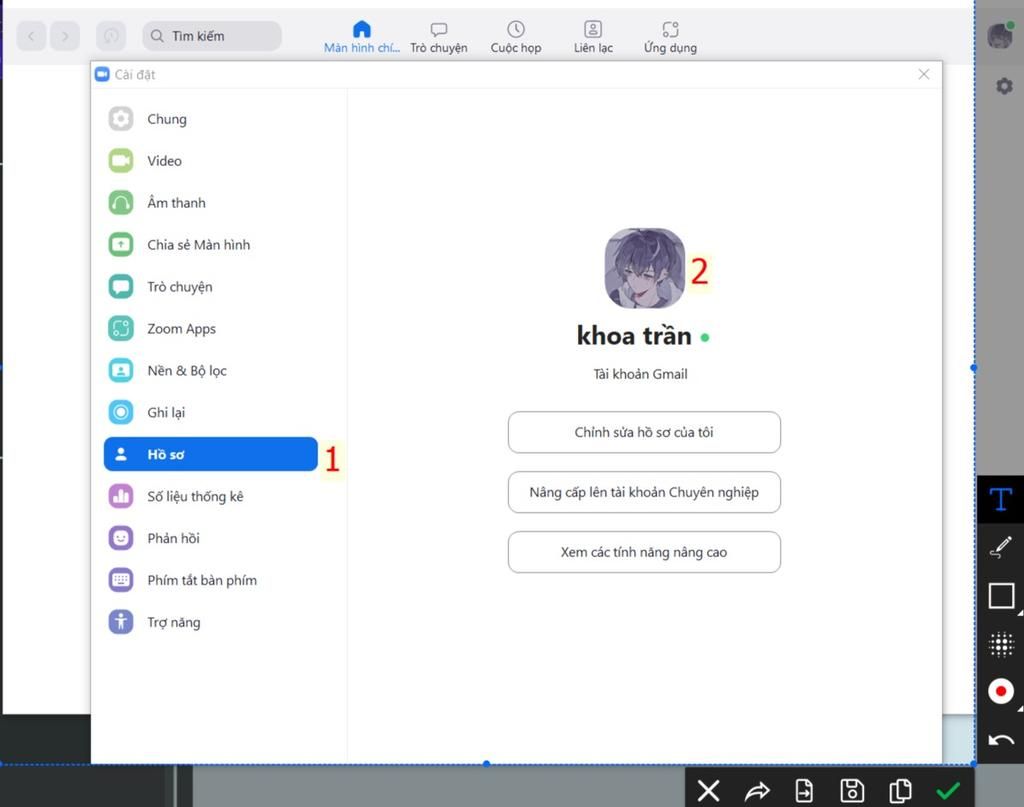The height and width of the screenshot is (807, 1024).
Task: Switch to the Cuộc họp tab
Action: [516, 37]
